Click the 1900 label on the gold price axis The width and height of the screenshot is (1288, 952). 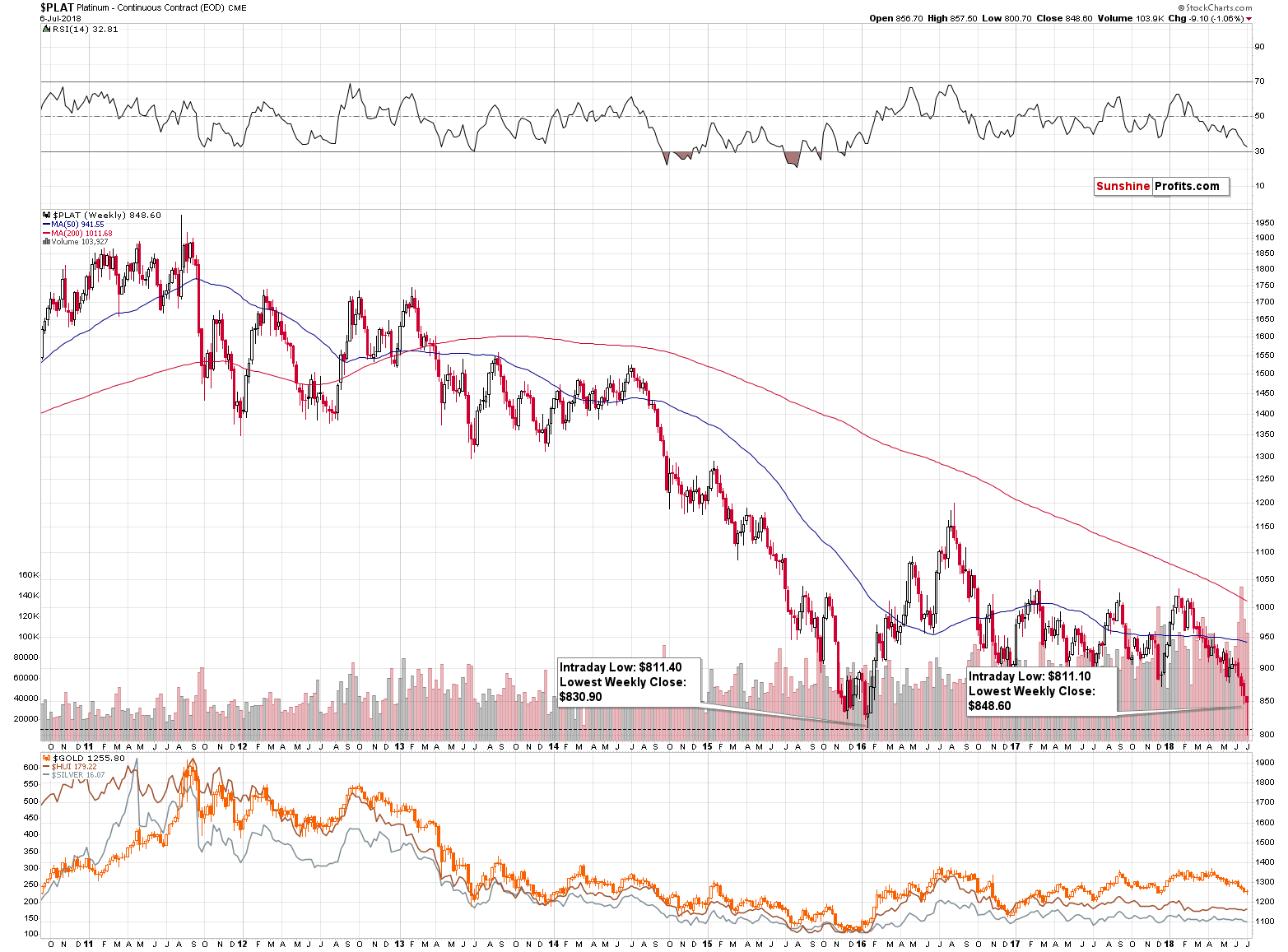click(1264, 763)
